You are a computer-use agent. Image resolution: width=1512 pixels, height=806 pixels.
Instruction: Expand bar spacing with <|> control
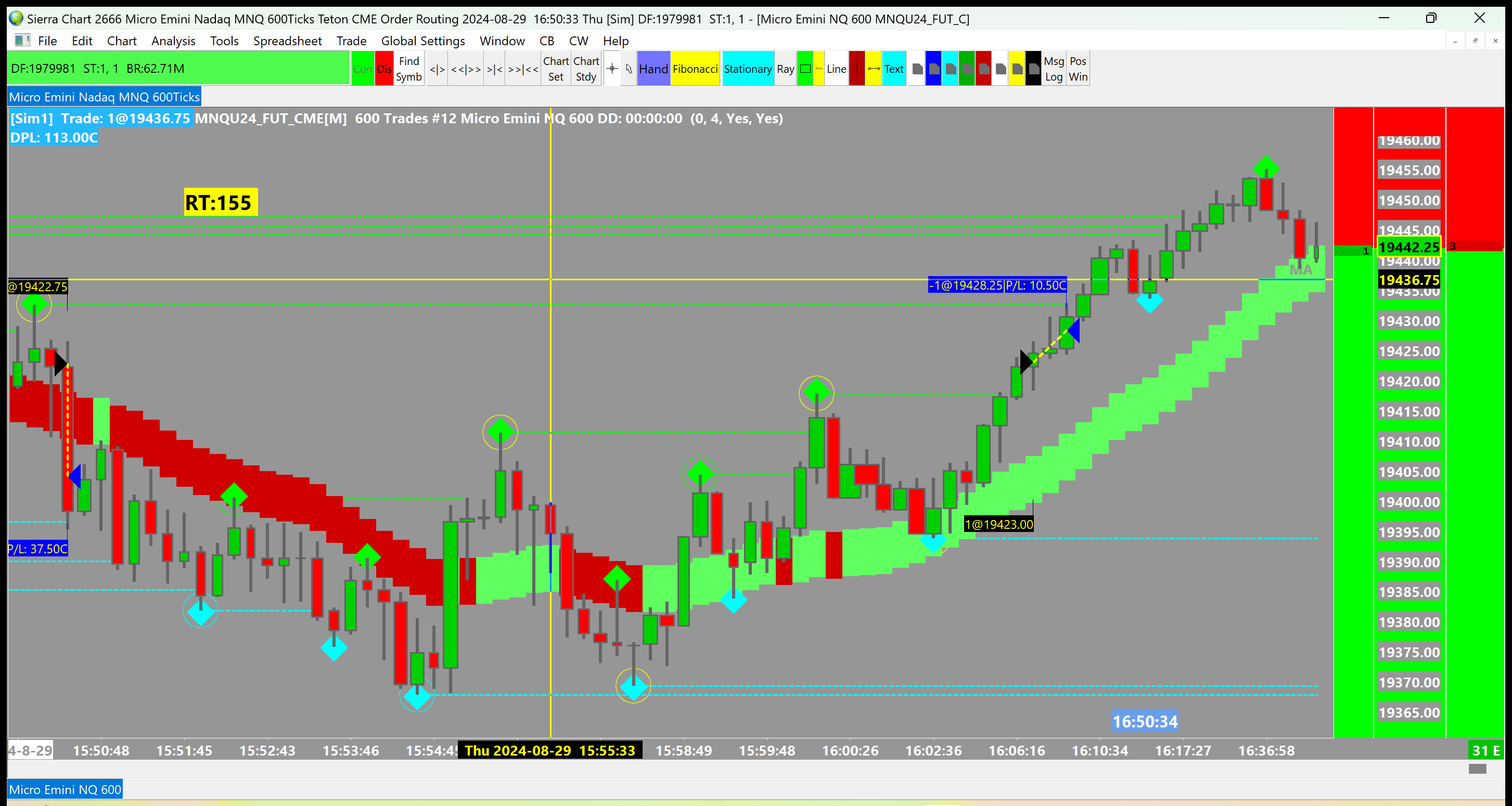tap(437, 69)
